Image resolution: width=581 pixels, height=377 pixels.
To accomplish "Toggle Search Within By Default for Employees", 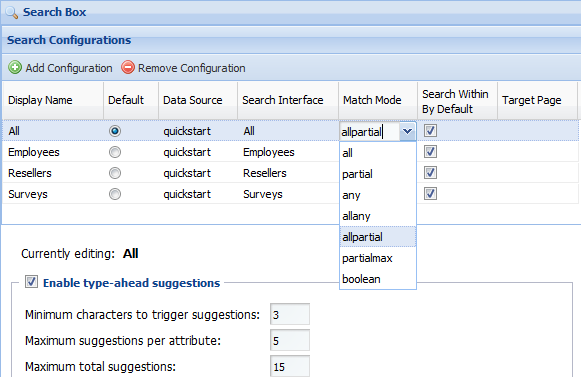I will pyautogui.click(x=430, y=152).
